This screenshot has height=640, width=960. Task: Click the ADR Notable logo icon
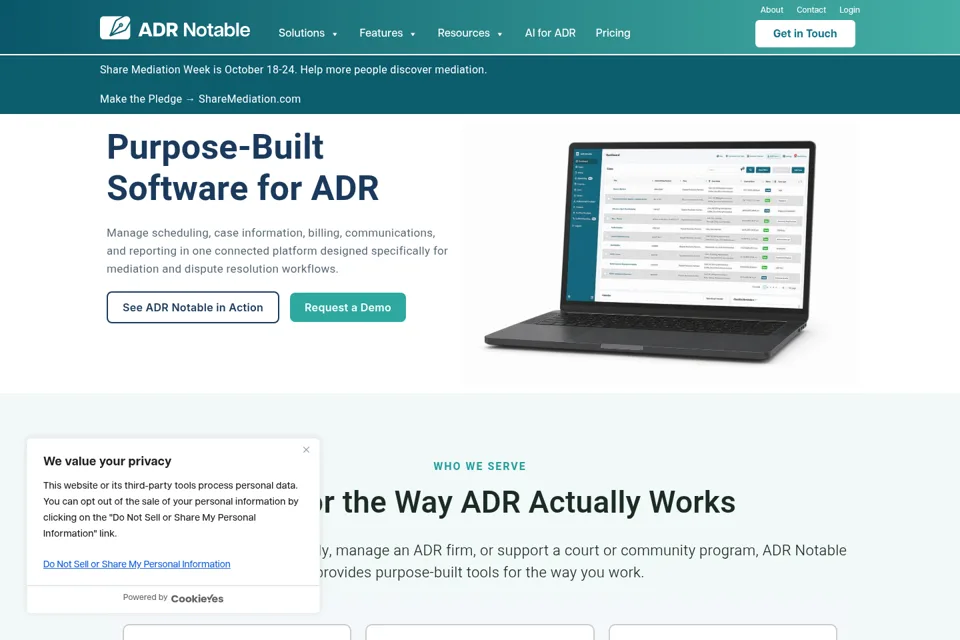[115, 28]
